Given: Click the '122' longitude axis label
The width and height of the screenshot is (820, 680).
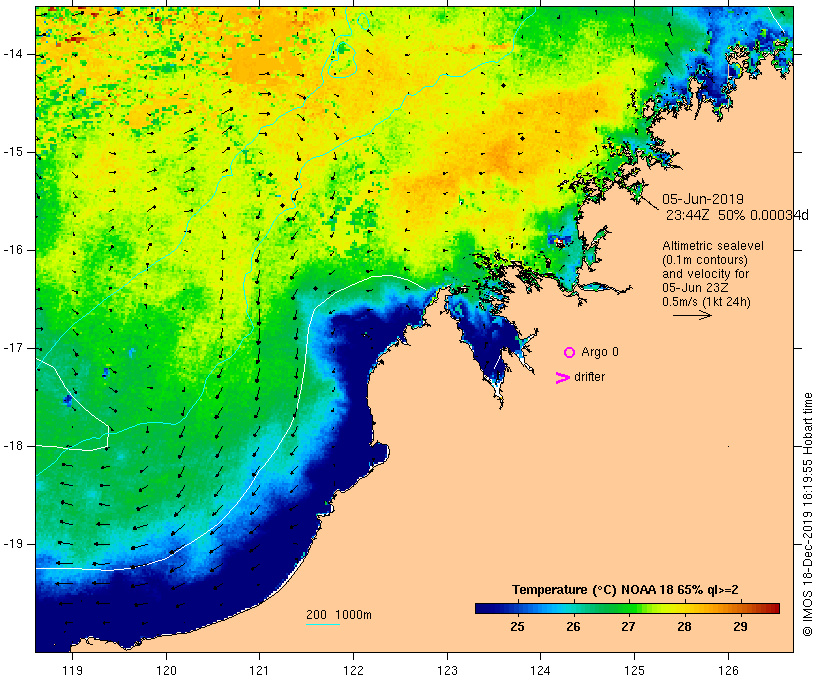Looking at the screenshot, I should pyautogui.click(x=354, y=670).
